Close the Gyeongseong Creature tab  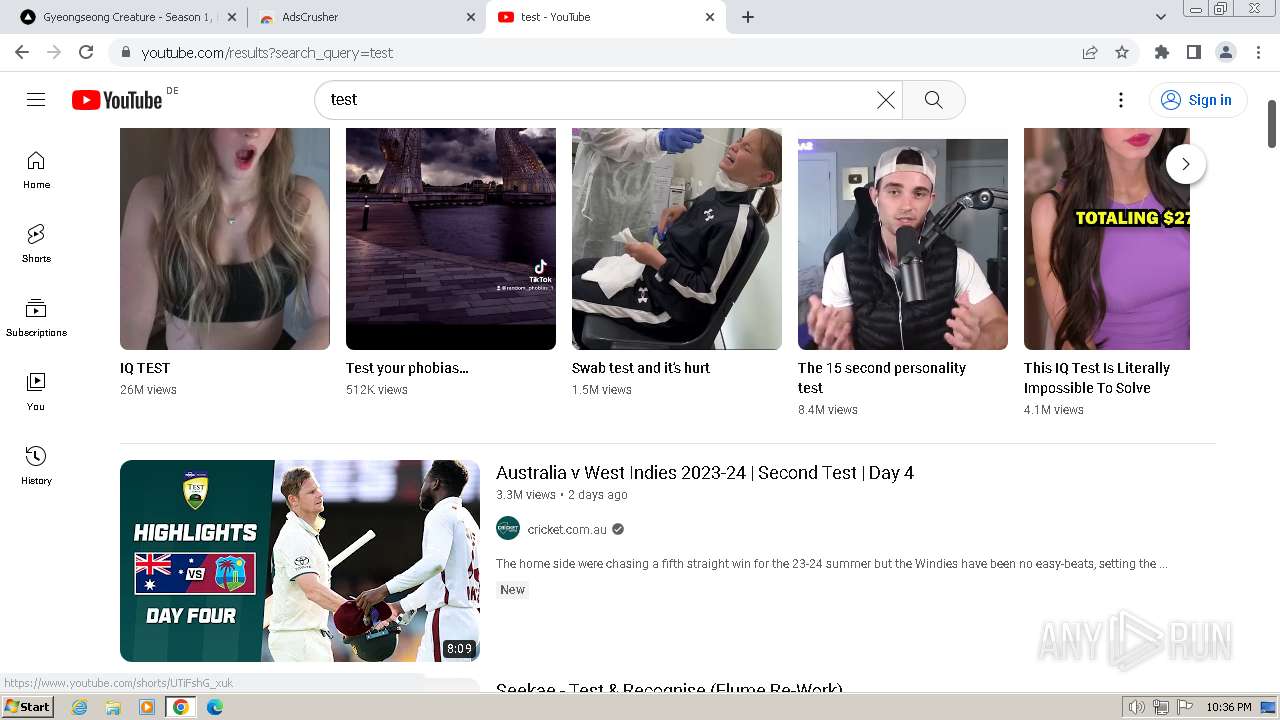tap(232, 17)
